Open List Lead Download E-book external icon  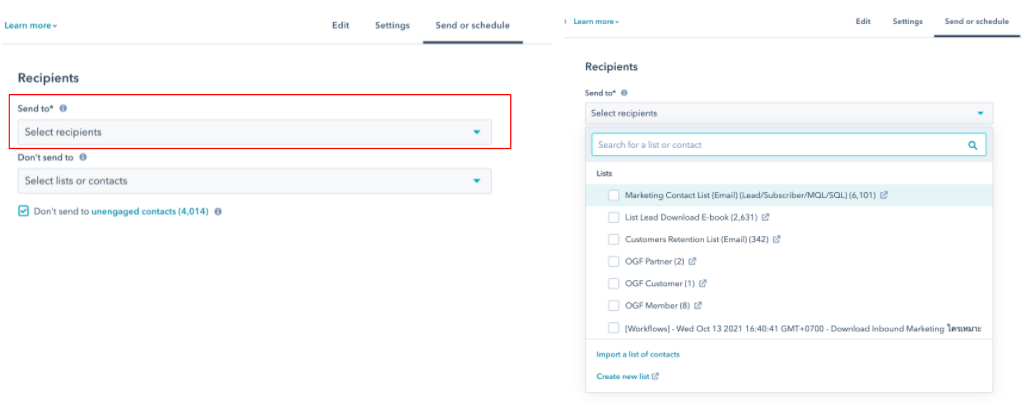766,217
